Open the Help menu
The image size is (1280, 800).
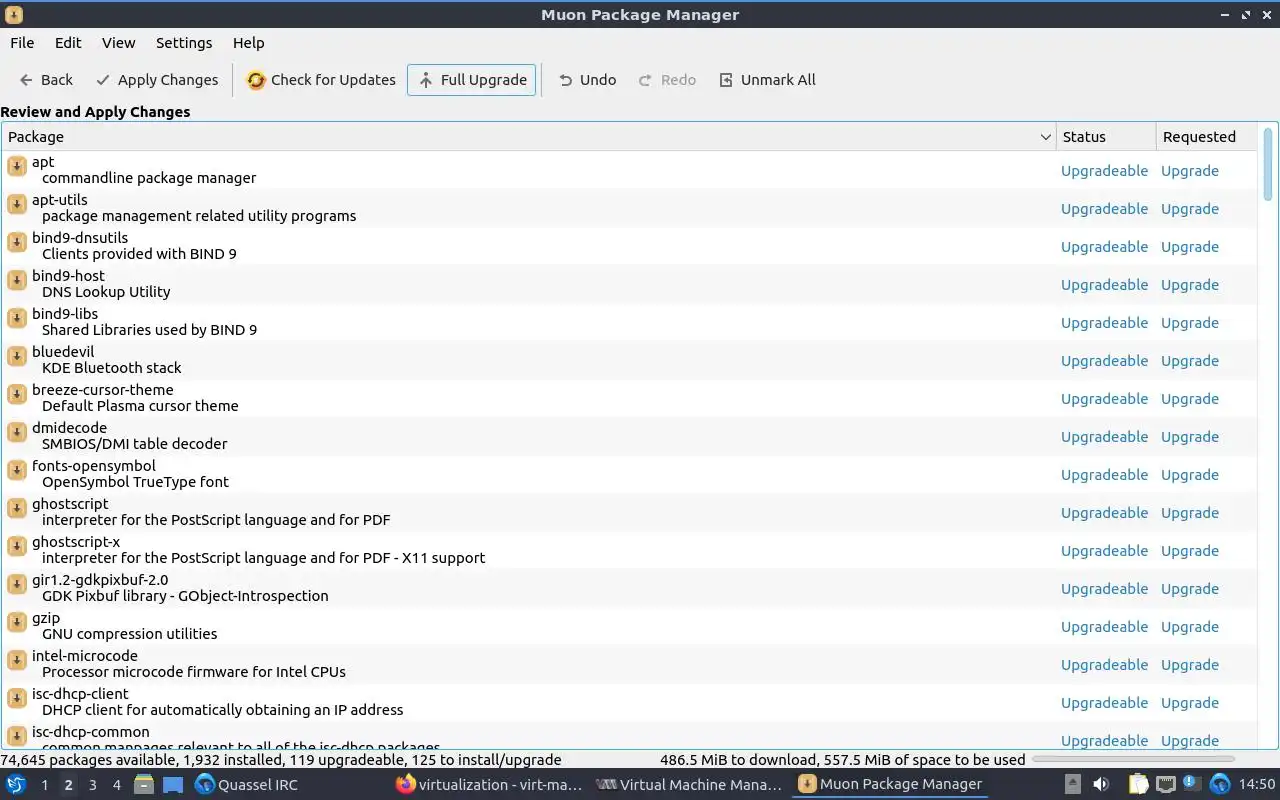coord(248,43)
